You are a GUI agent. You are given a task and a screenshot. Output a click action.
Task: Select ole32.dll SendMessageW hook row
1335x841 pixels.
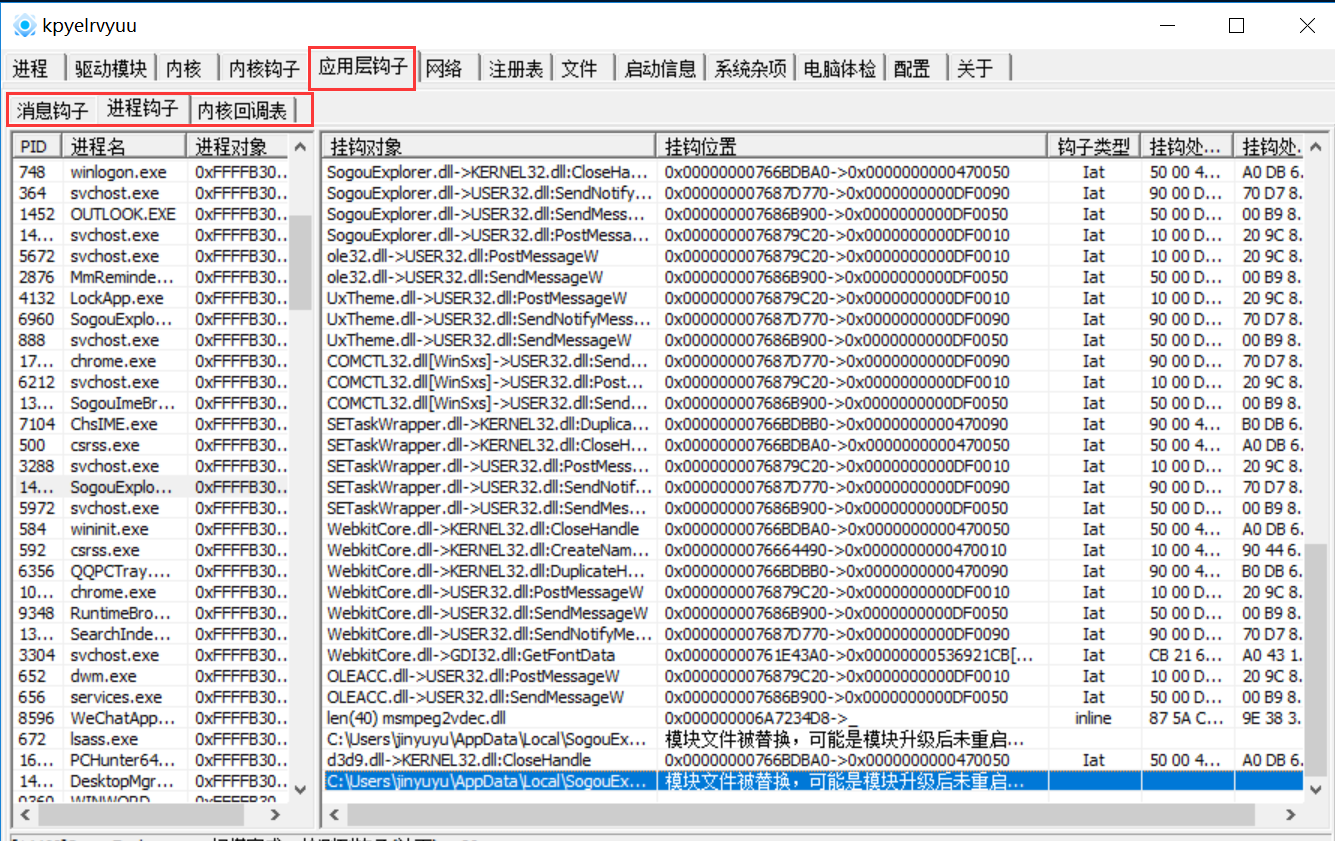(x=814, y=277)
